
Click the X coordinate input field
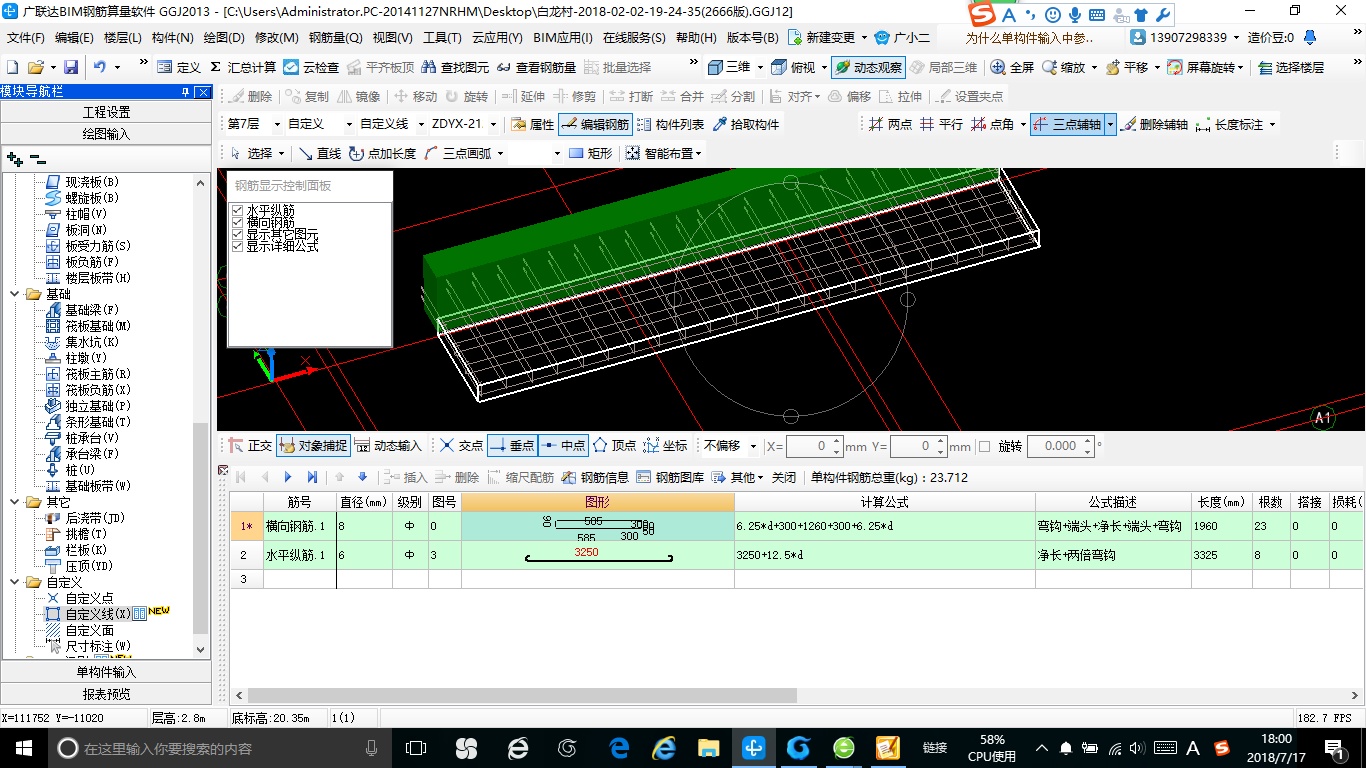pyautogui.click(x=814, y=446)
